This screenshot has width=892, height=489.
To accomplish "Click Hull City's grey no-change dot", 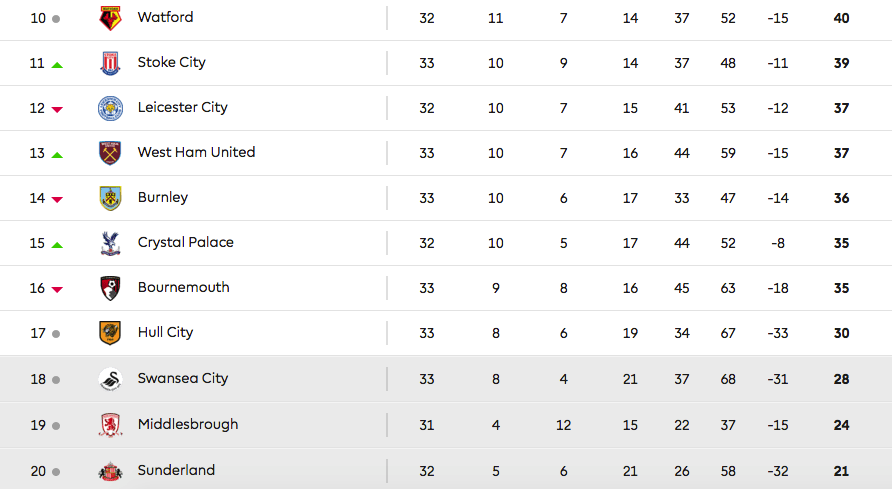I will 56,334.
